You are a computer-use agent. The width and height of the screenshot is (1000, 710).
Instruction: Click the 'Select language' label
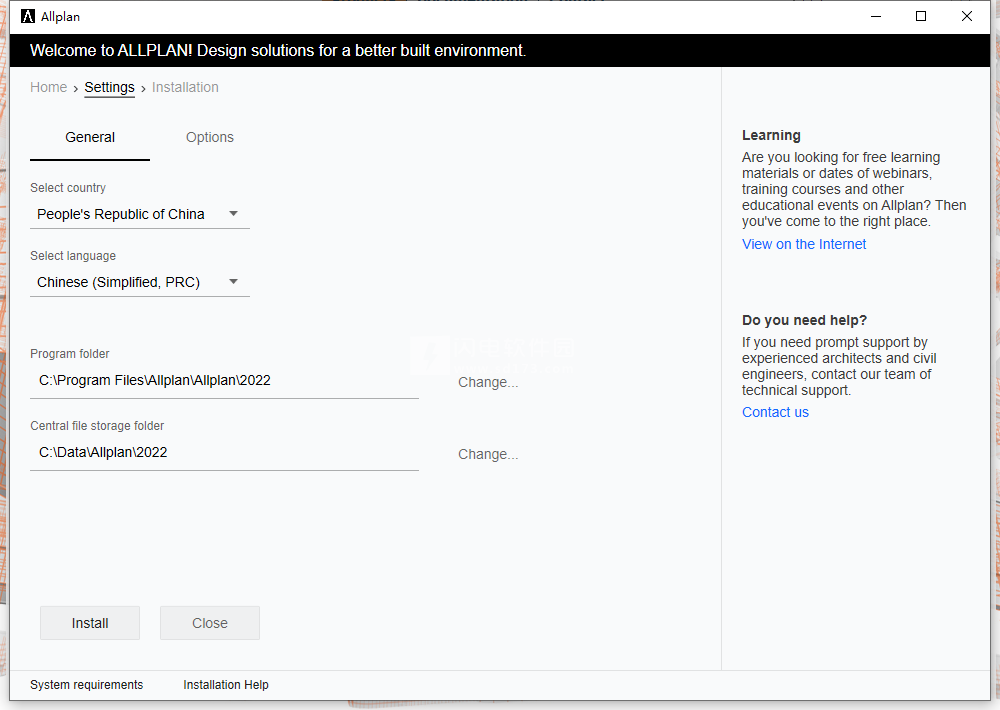pyautogui.click(x=73, y=256)
